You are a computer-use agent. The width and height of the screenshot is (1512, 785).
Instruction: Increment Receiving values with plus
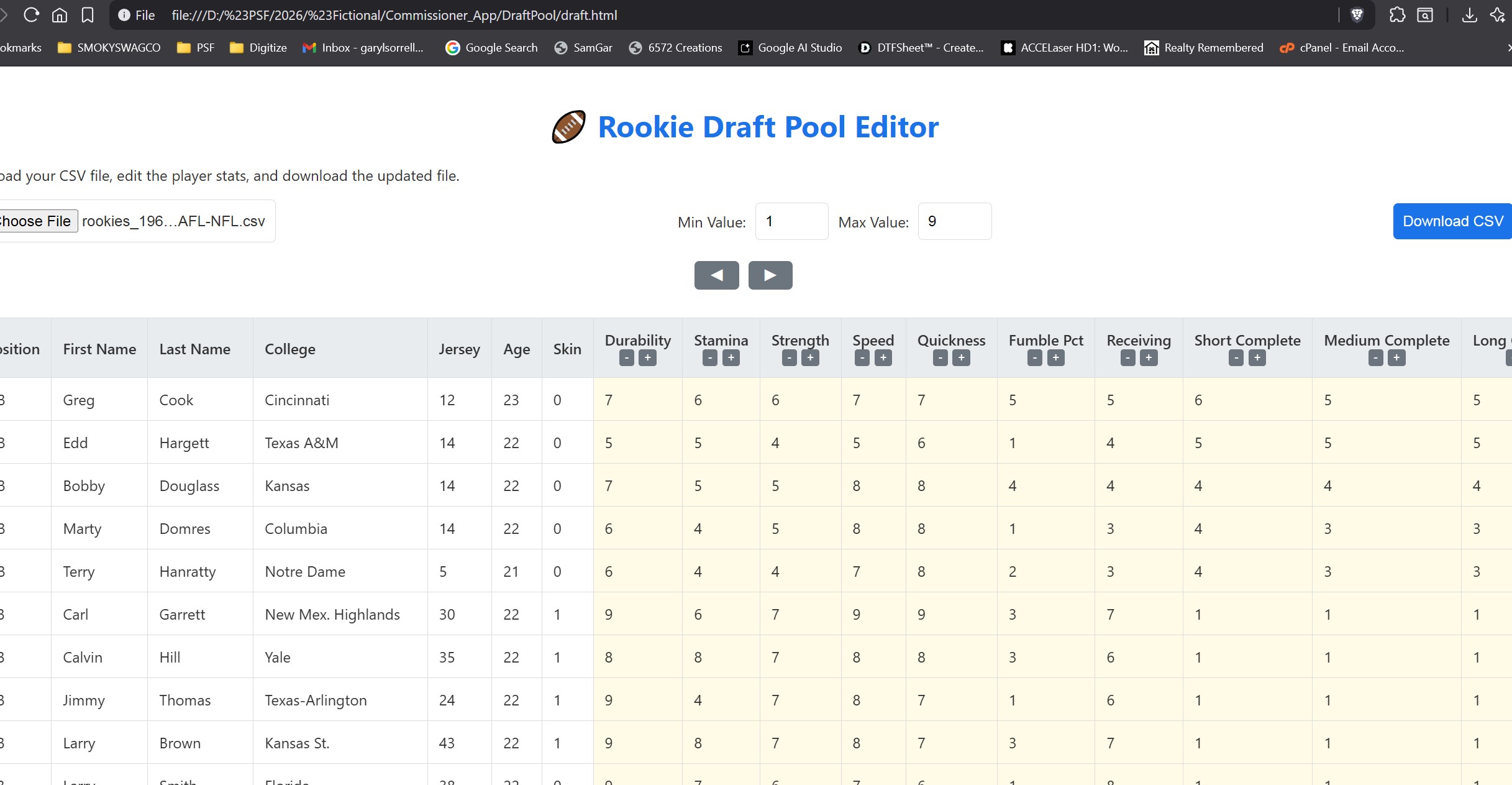click(x=1148, y=358)
